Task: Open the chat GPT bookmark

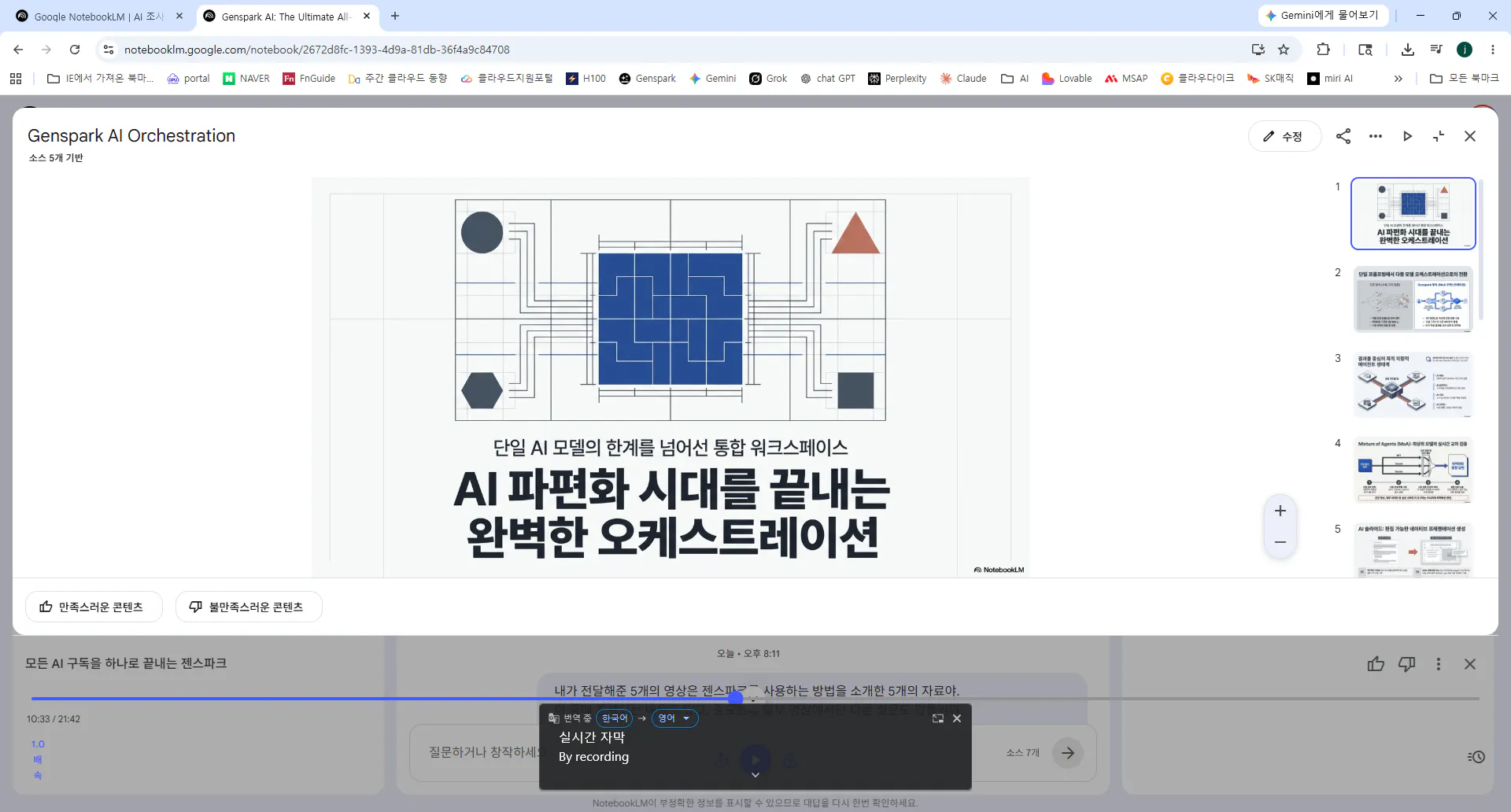Action: (828, 79)
